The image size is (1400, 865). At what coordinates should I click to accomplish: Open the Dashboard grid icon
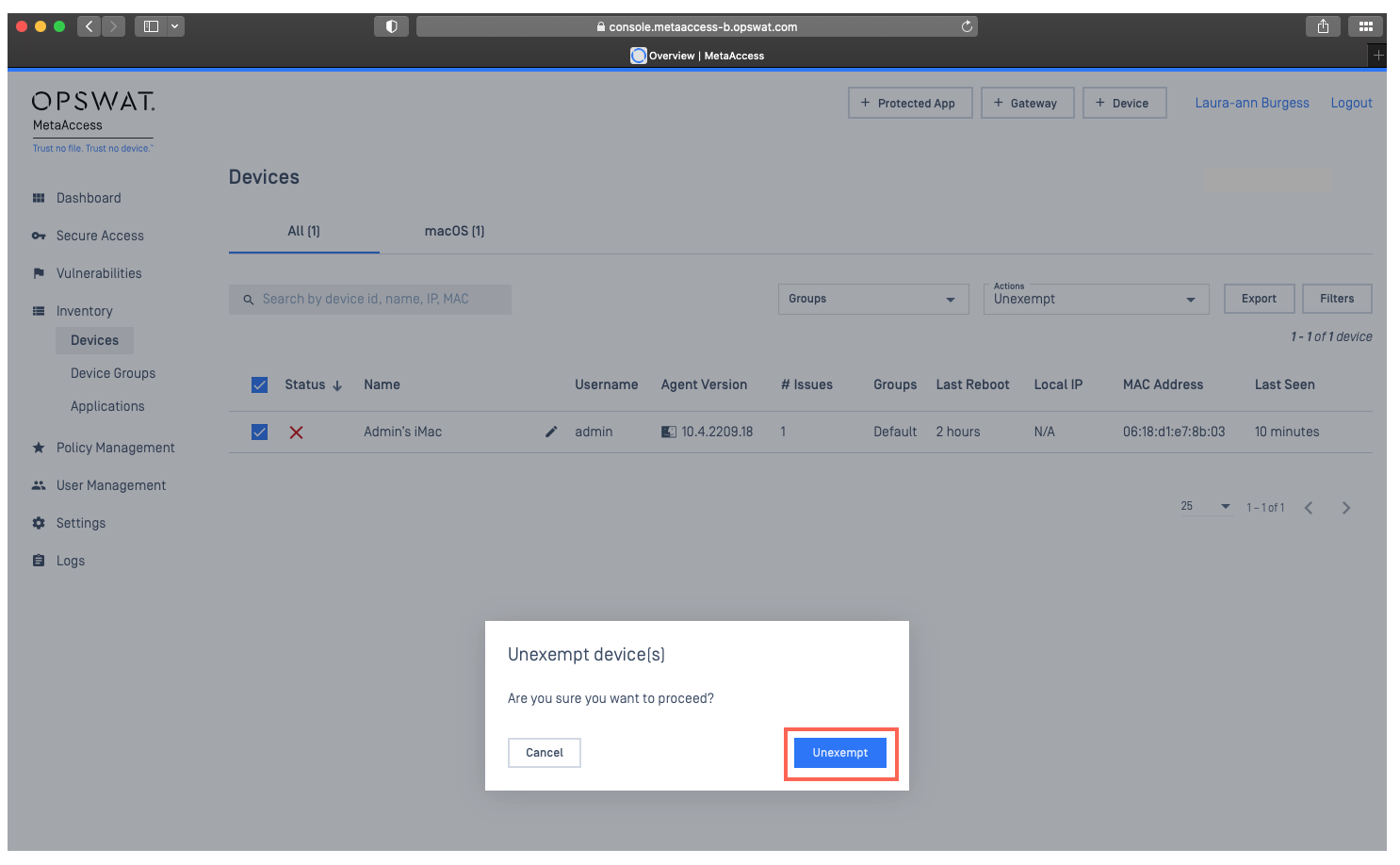click(x=39, y=198)
